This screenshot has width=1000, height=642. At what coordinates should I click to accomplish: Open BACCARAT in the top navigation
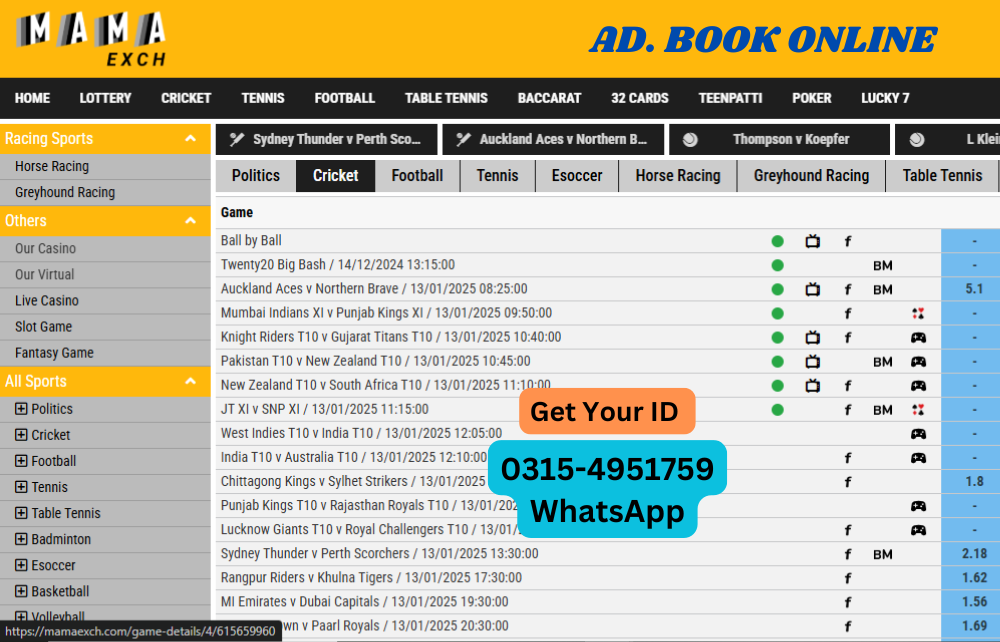pos(549,98)
